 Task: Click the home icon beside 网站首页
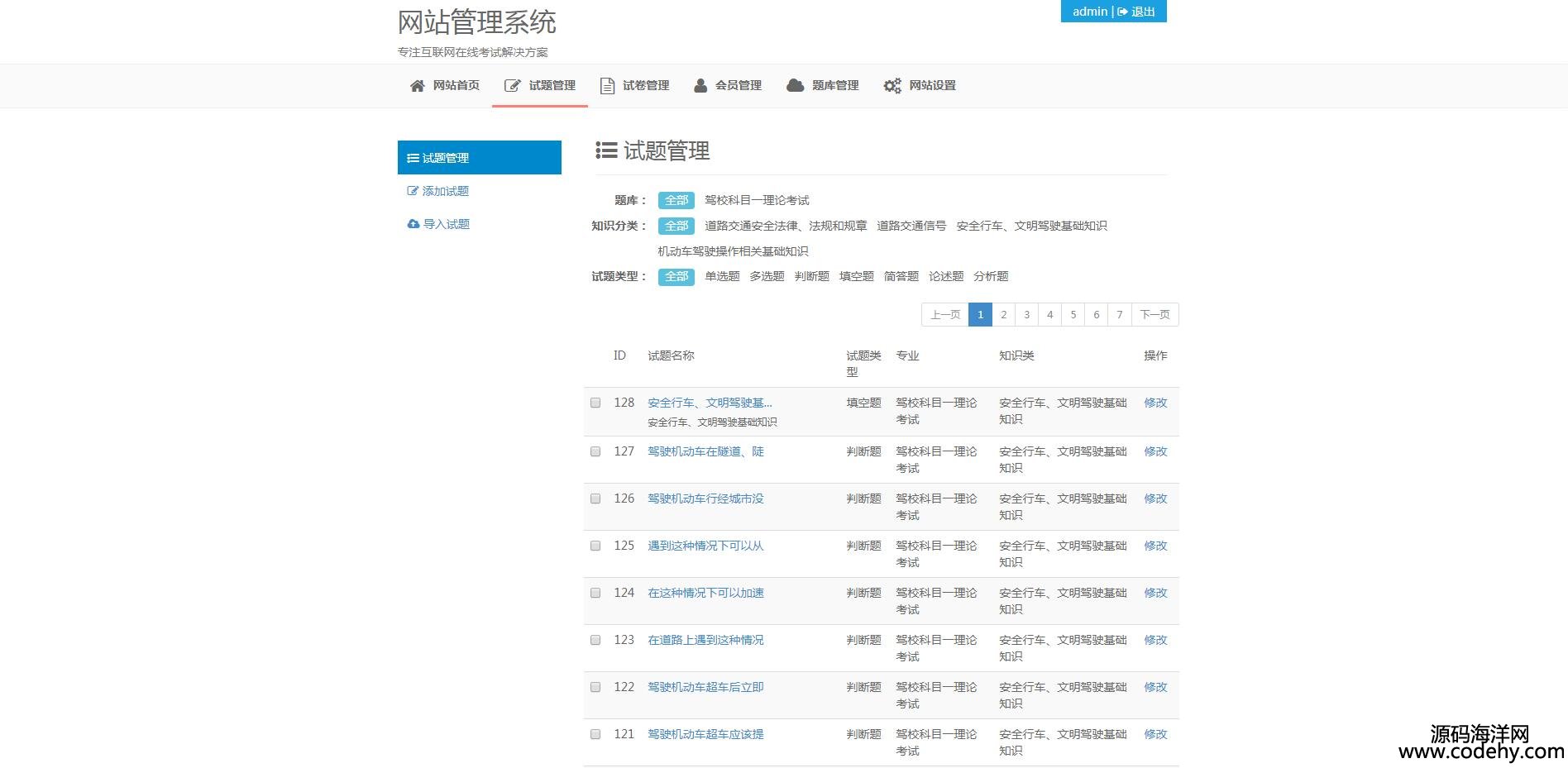click(x=417, y=86)
